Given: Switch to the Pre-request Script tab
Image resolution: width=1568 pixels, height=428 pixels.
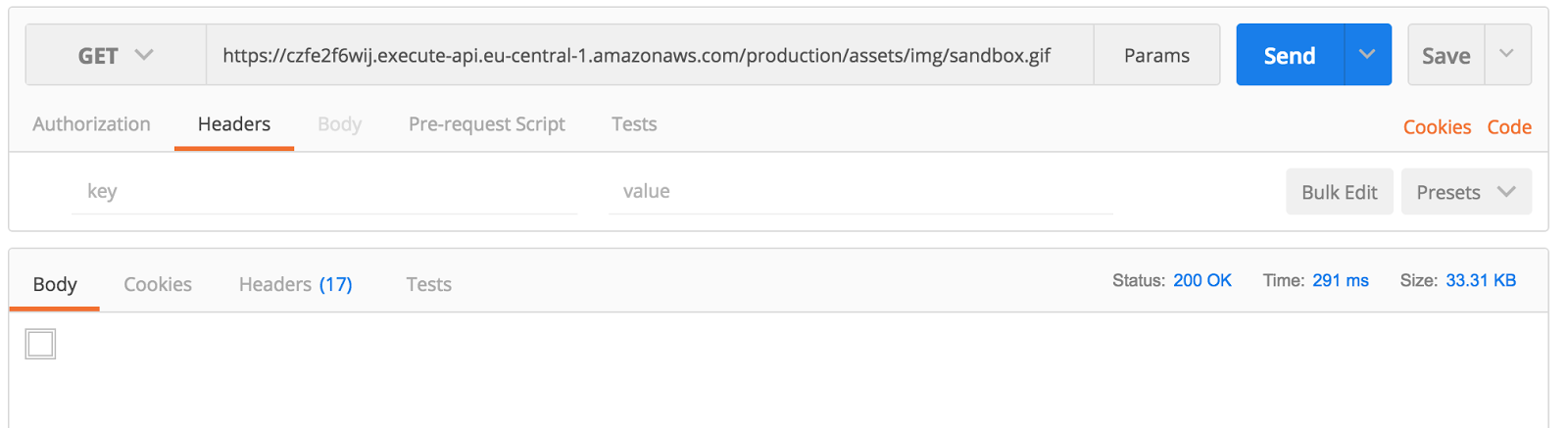Looking at the screenshot, I should click(487, 124).
